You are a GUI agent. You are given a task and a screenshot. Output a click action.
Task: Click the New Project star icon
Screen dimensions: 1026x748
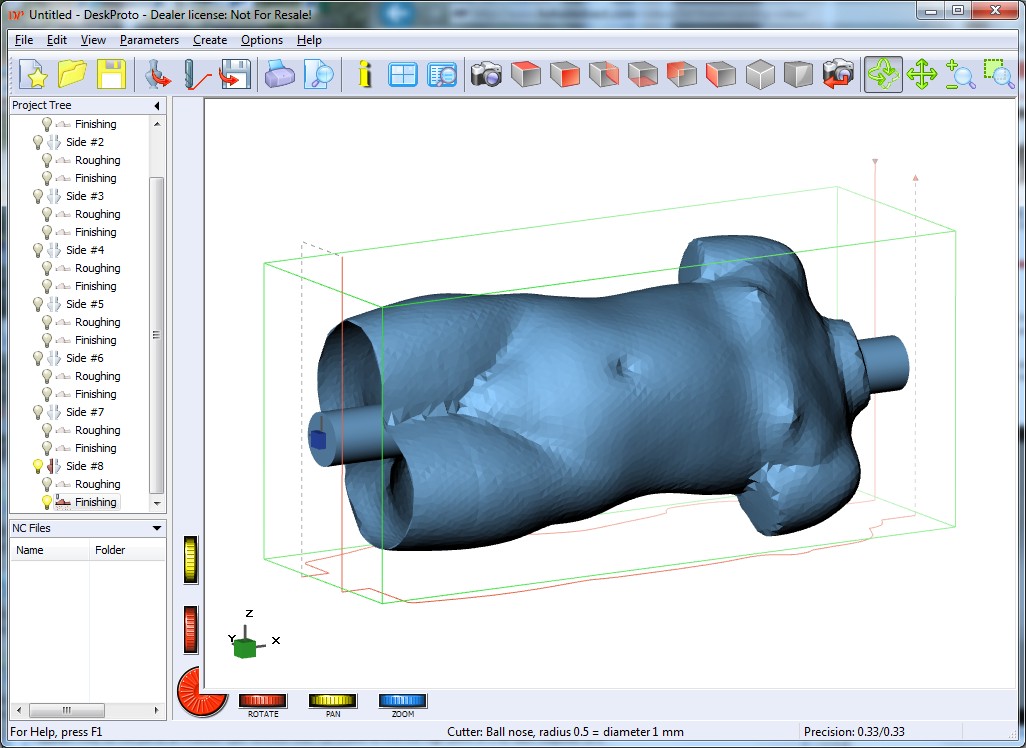tap(35, 75)
